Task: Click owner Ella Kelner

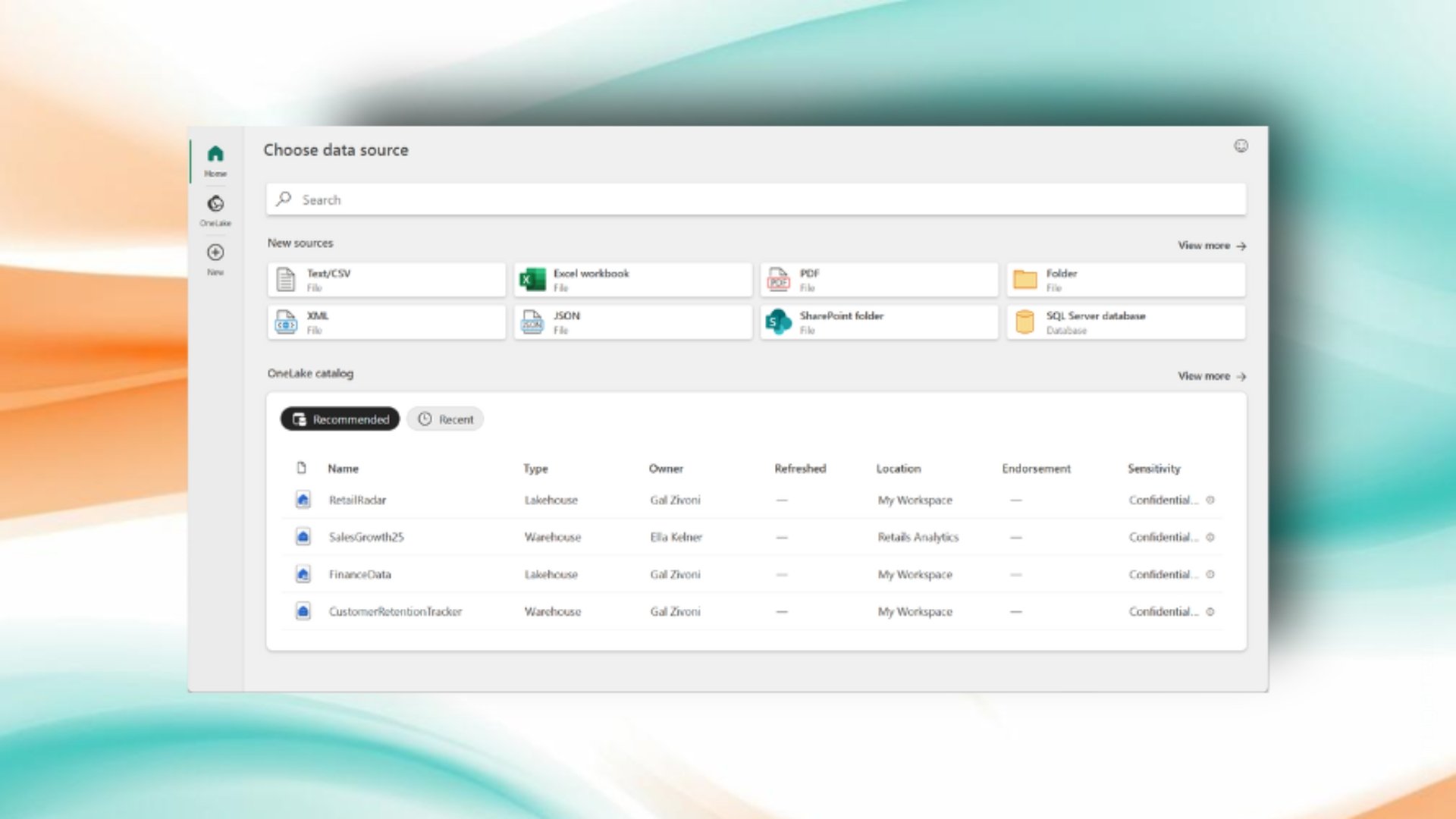Action: [676, 537]
